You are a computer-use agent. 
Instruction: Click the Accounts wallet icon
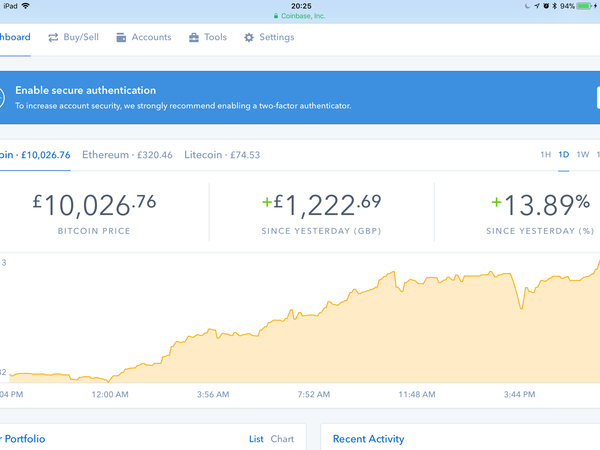[121, 37]
